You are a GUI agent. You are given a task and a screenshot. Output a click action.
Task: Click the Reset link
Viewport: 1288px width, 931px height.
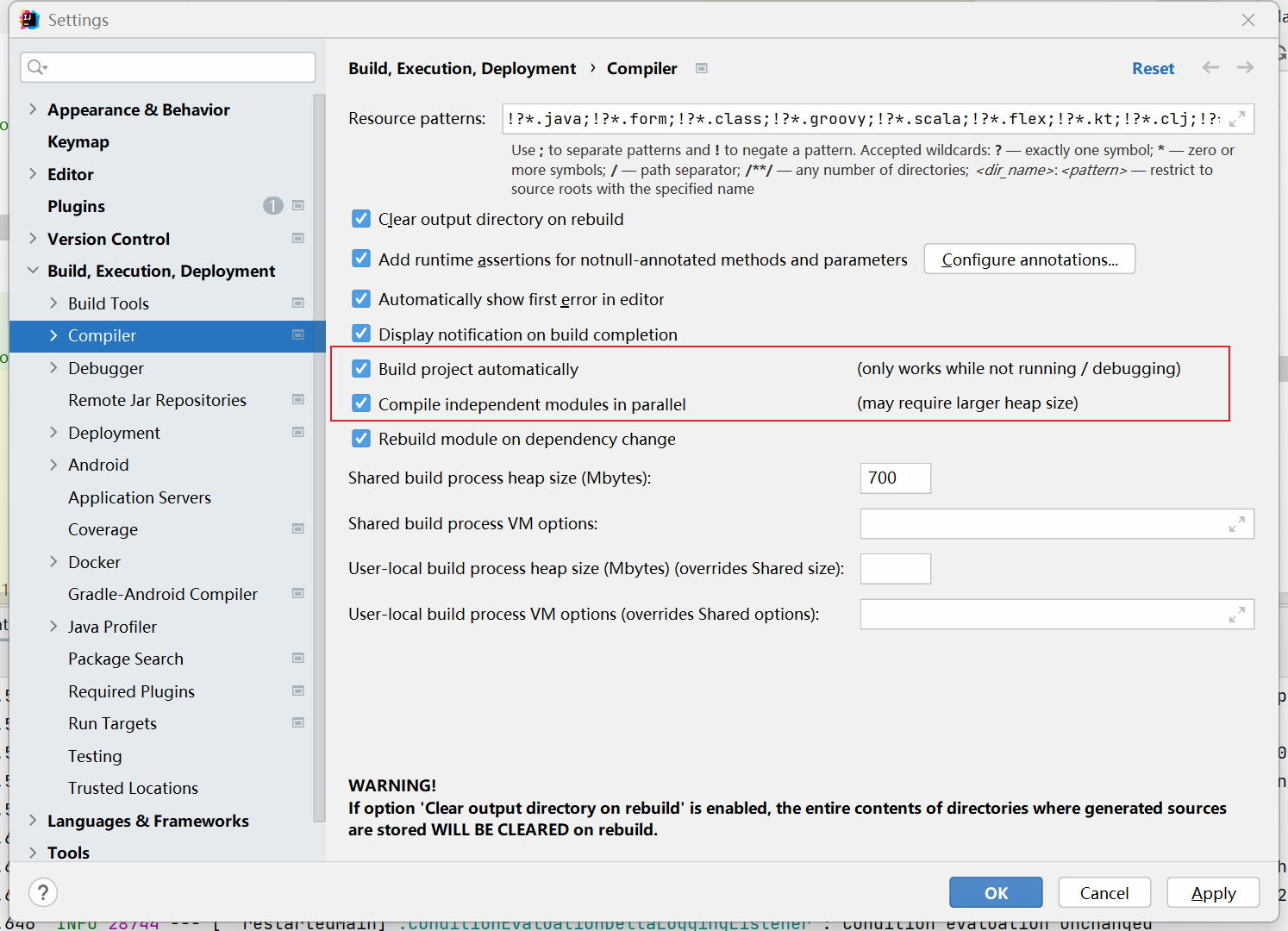tap(1153, 68)
